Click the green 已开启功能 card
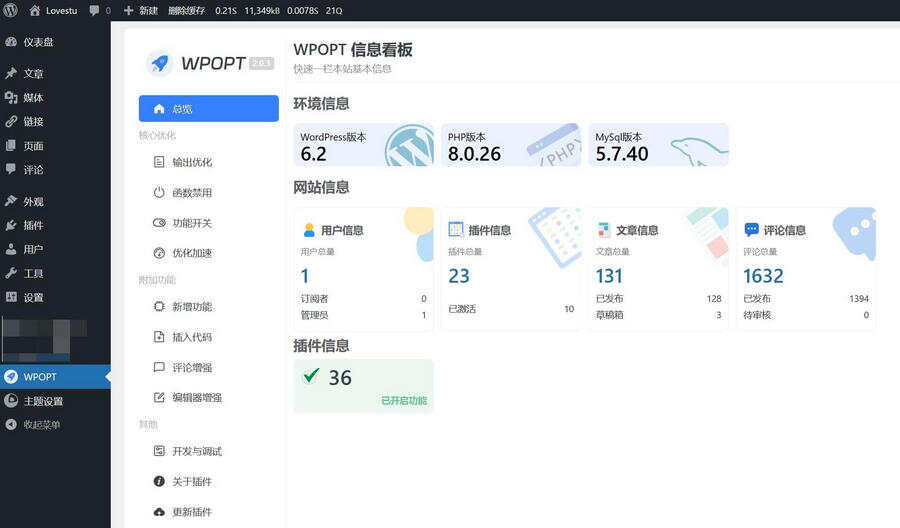Screen dimensions: 900x528 [x=363, y=386]
